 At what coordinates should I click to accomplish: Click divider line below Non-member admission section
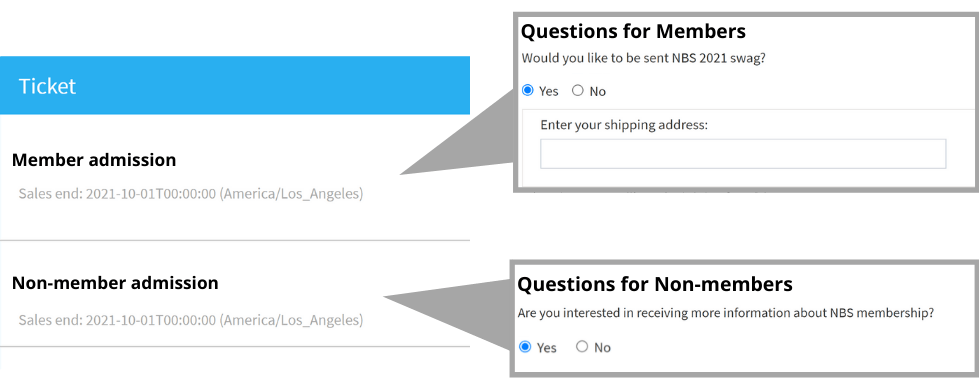[235, 346]
